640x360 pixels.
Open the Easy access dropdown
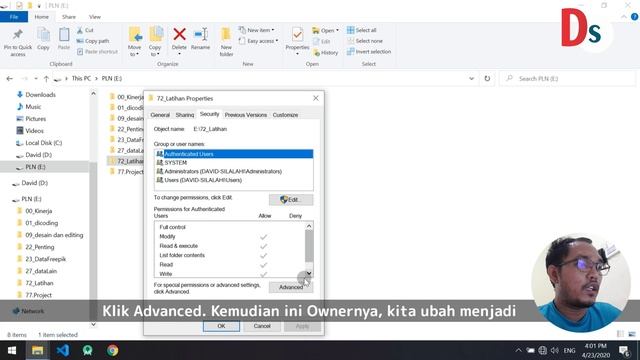pyautogui.click(x=258, y=41)
